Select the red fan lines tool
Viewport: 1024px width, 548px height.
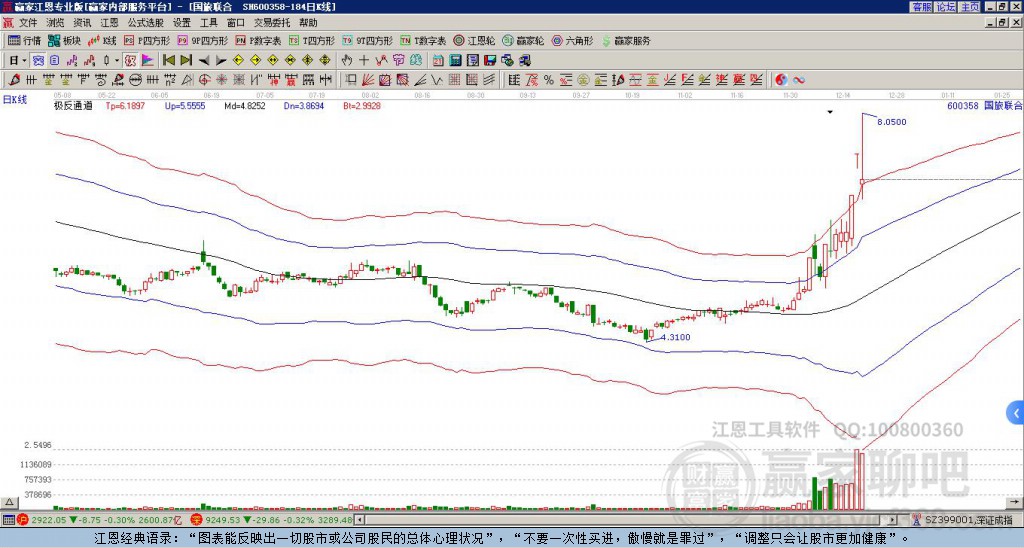coord(368,80)
